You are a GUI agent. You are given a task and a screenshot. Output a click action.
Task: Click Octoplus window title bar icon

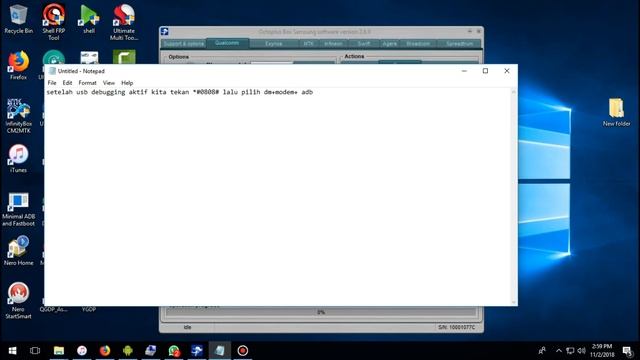pos(164,31)
